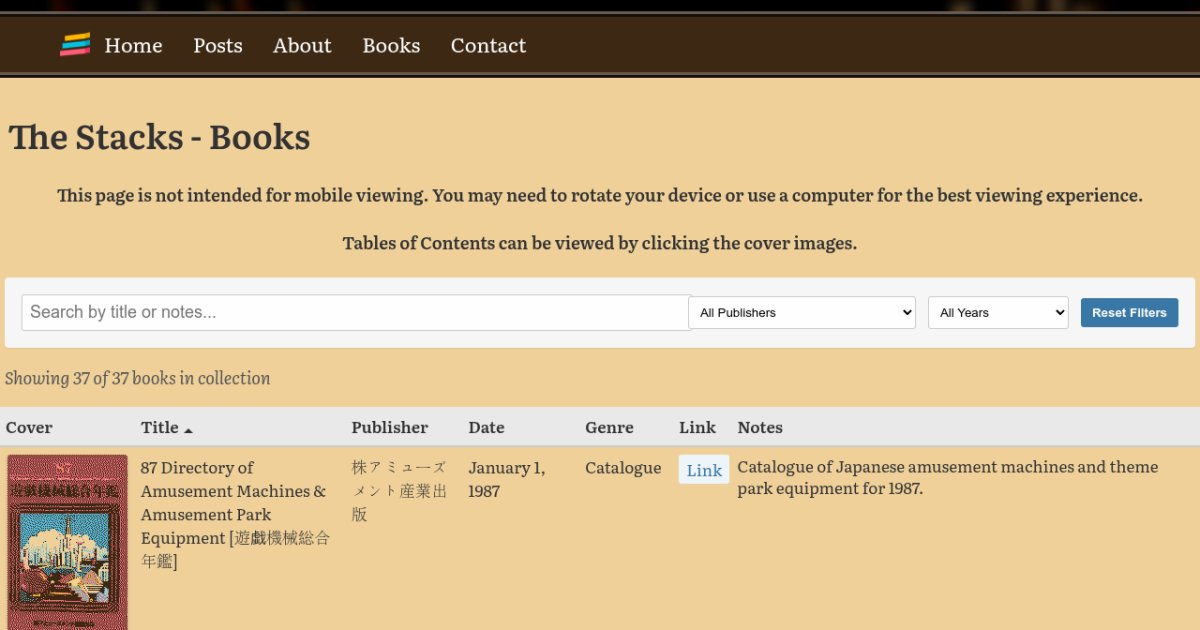Focus the search by title or notes field
1200x630 pixels.
pos(355,312)
